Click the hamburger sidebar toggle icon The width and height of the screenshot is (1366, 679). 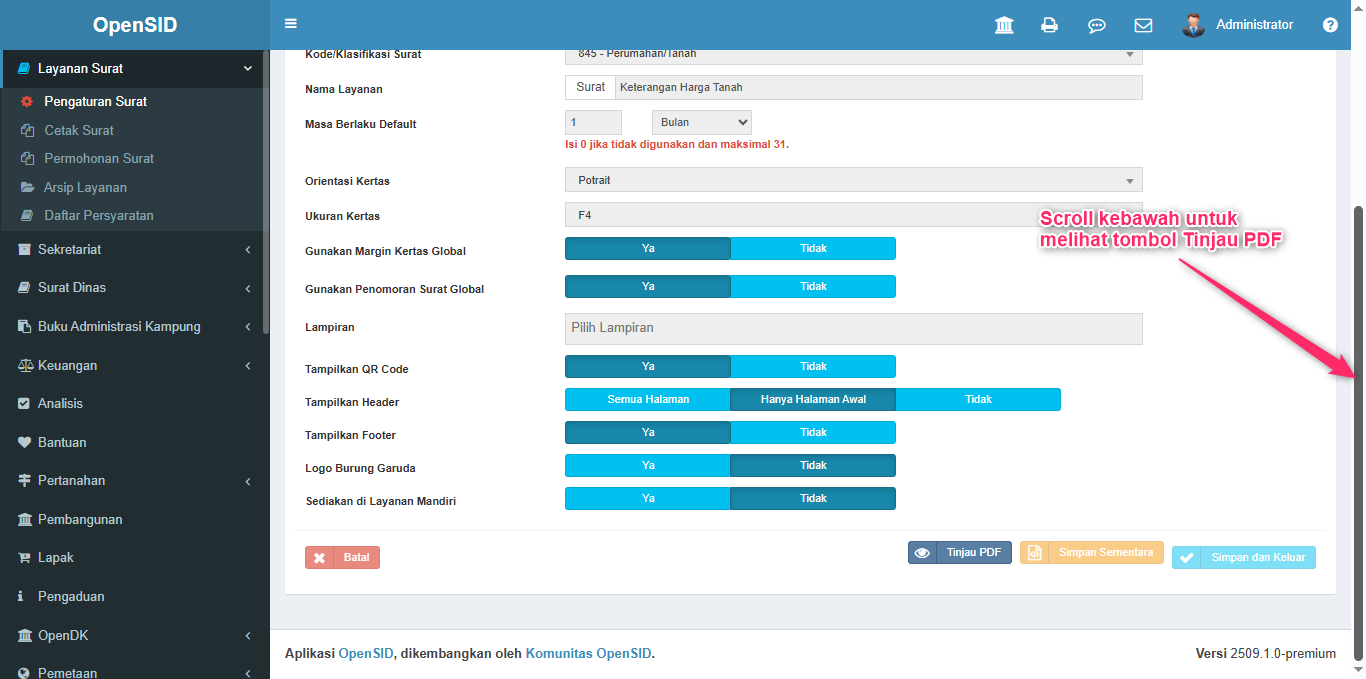[x=291, y=24]
